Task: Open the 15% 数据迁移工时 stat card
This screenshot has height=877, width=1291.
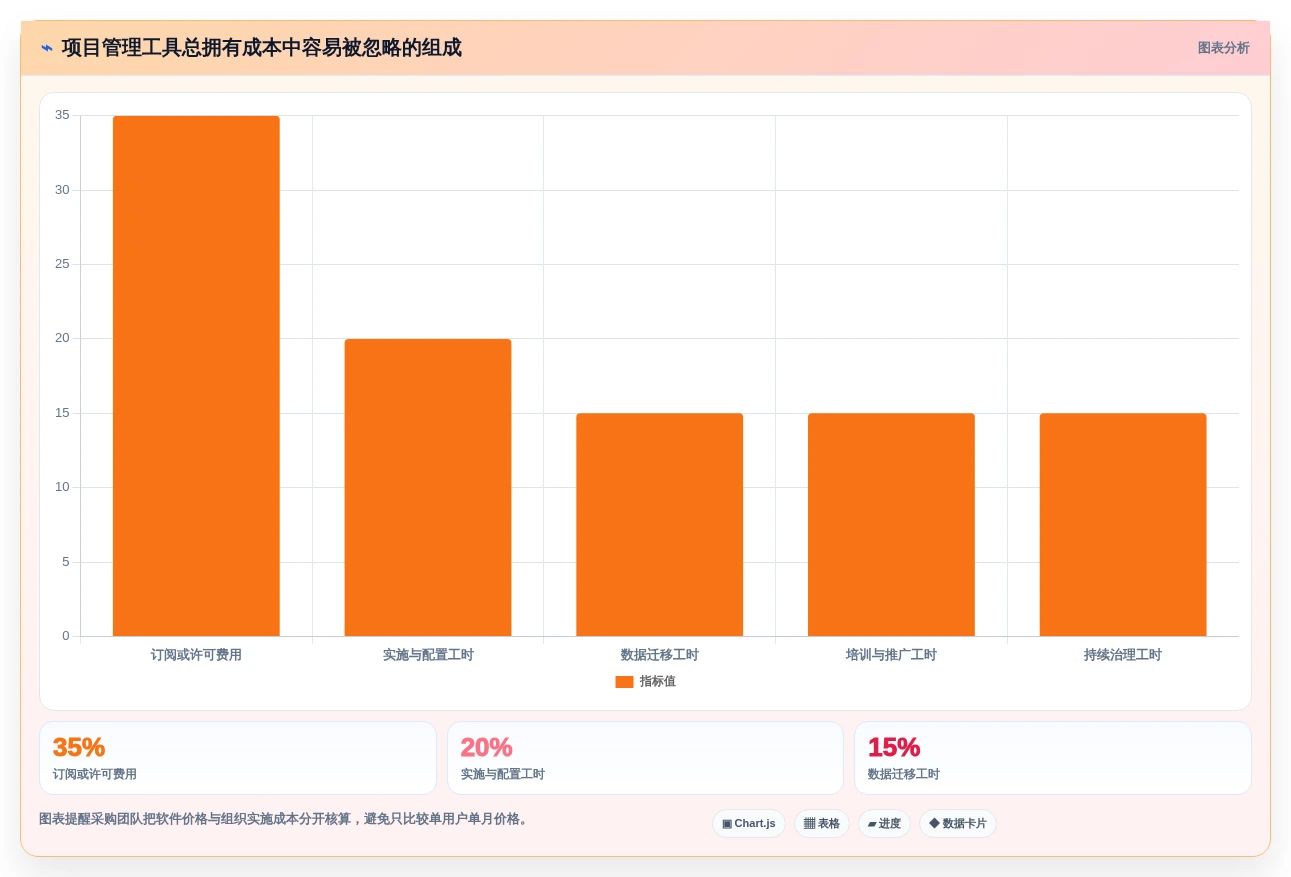Action: [1052, 758]
